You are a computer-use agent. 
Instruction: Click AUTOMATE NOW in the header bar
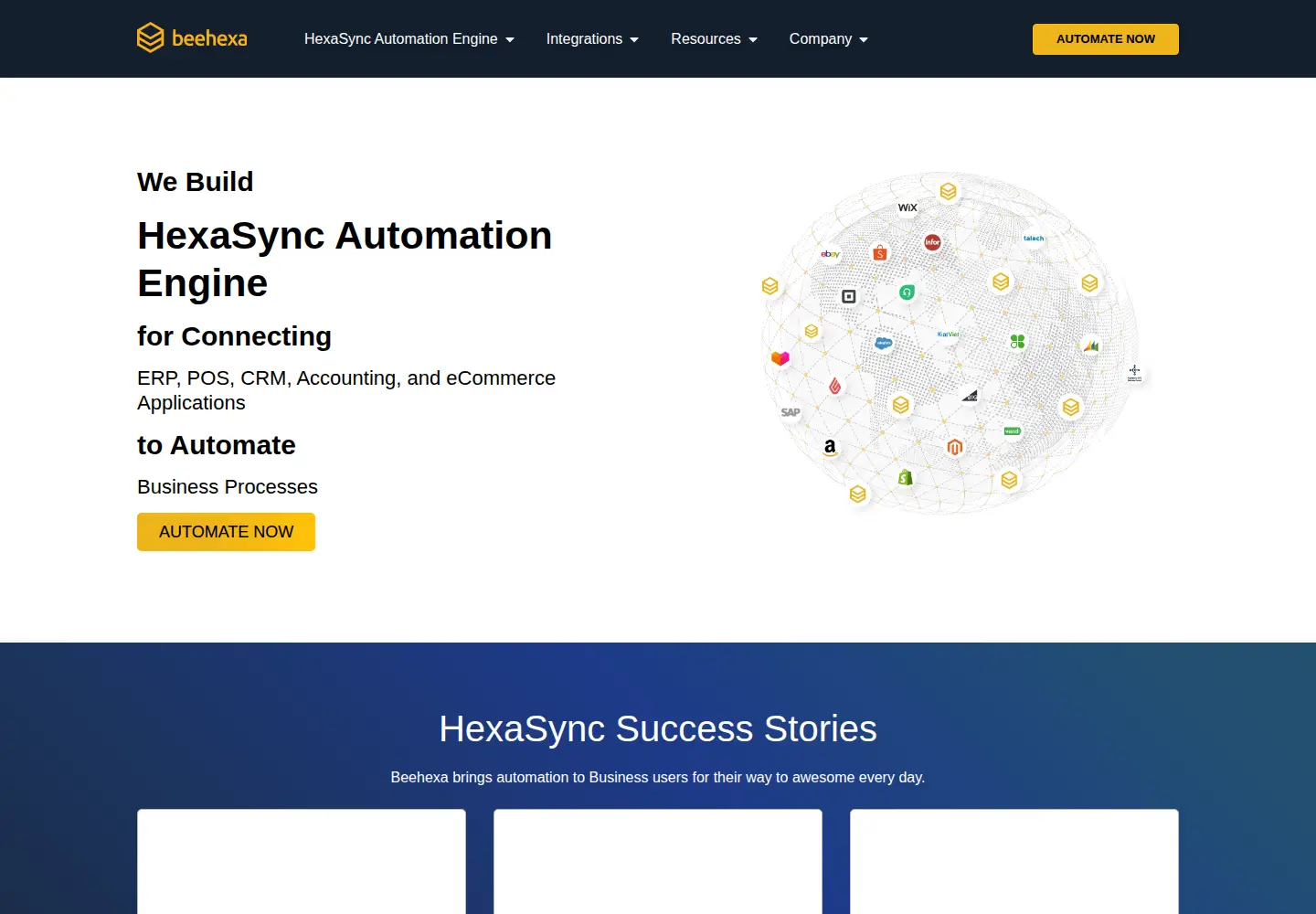click(1106, 39)
